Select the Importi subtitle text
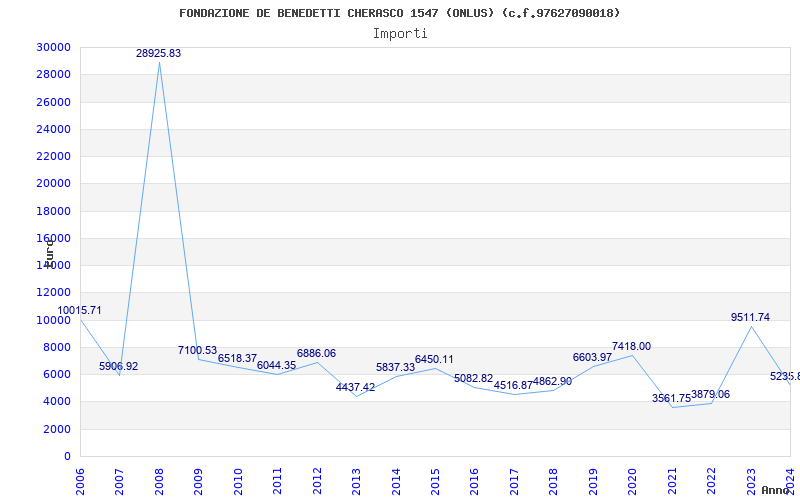This screenshot has width=800, height=500. (x=400, y=33)
